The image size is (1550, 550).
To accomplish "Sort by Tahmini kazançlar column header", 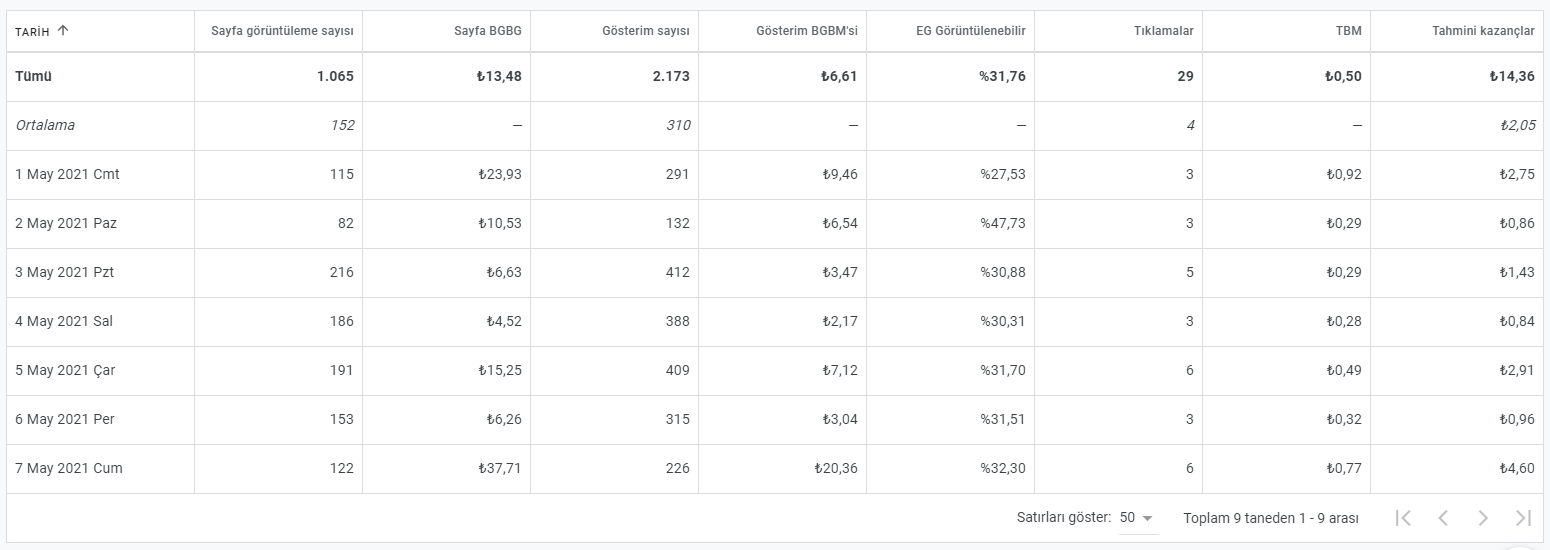I will click(x=1483, y=31).
